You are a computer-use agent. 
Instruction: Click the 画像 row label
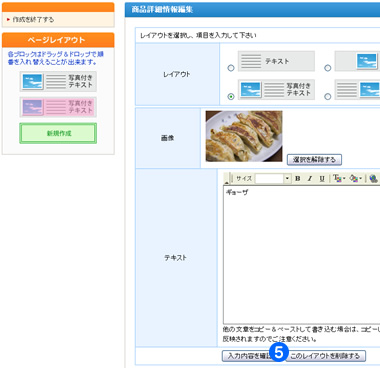168,138
